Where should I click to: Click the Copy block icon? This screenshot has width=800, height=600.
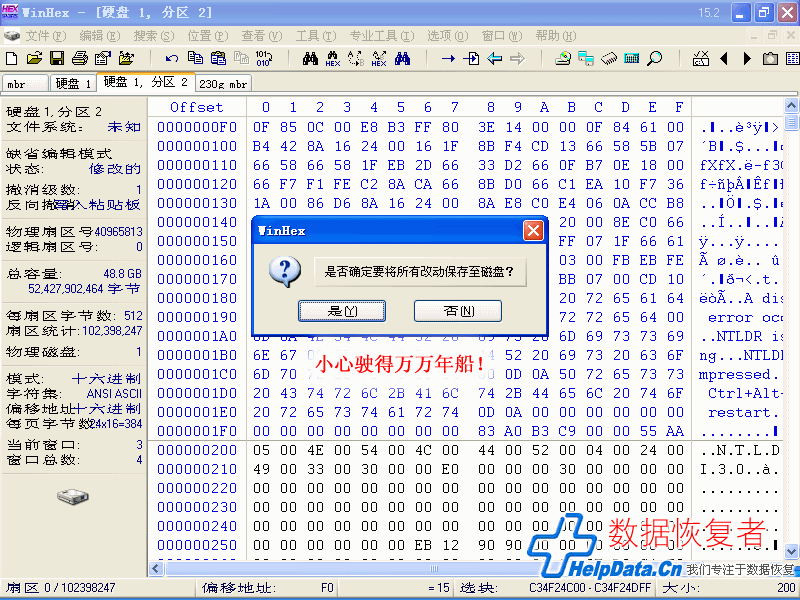tap(195, 58)
